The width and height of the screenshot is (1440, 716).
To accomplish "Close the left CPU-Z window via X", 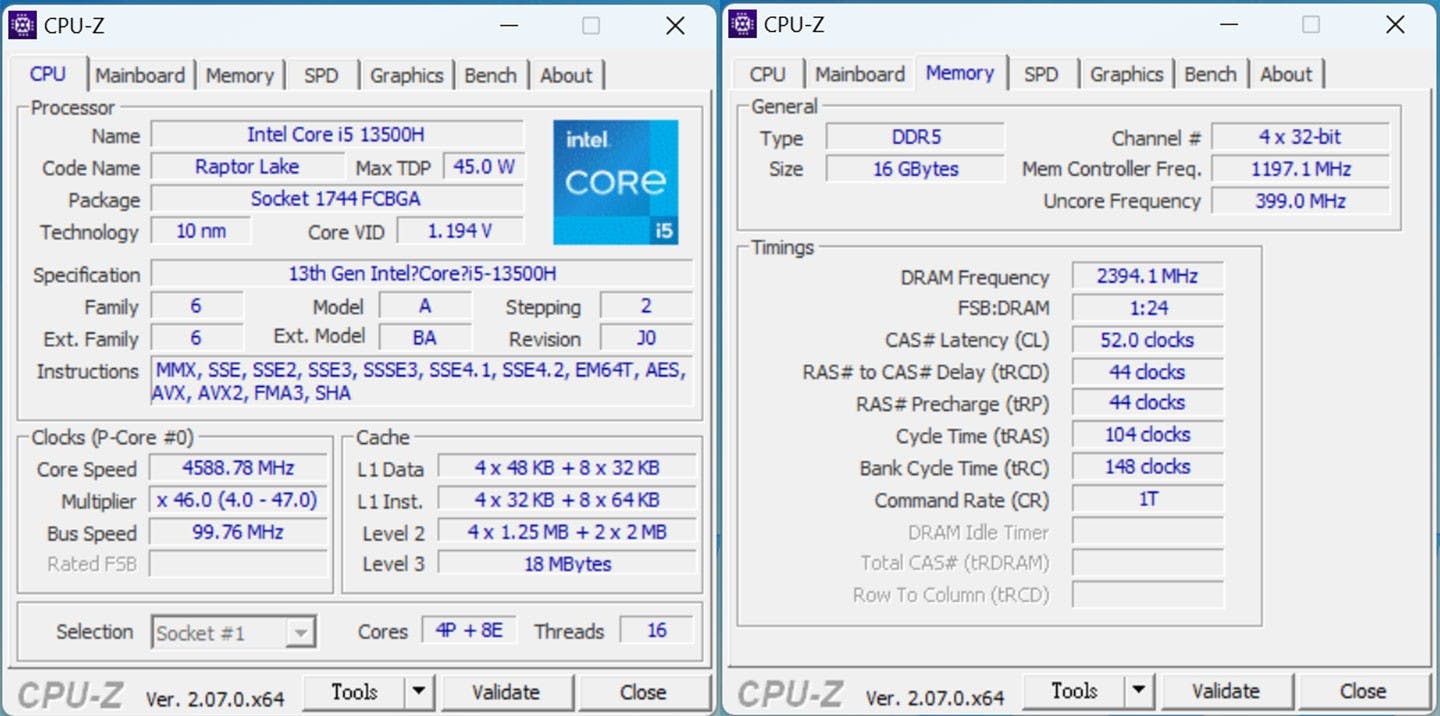I will point(676,26).
